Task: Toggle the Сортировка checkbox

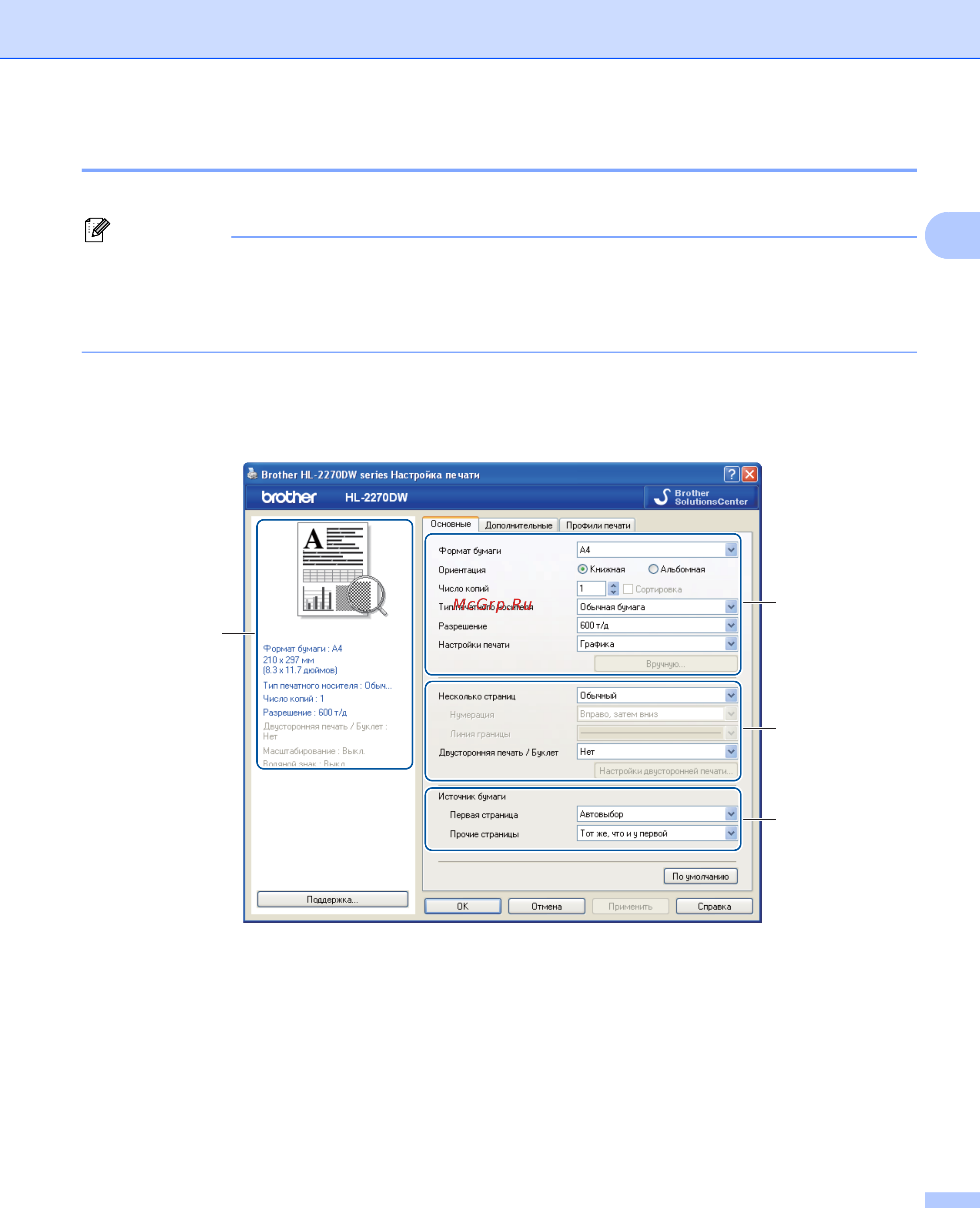Action: click(628, 589)
